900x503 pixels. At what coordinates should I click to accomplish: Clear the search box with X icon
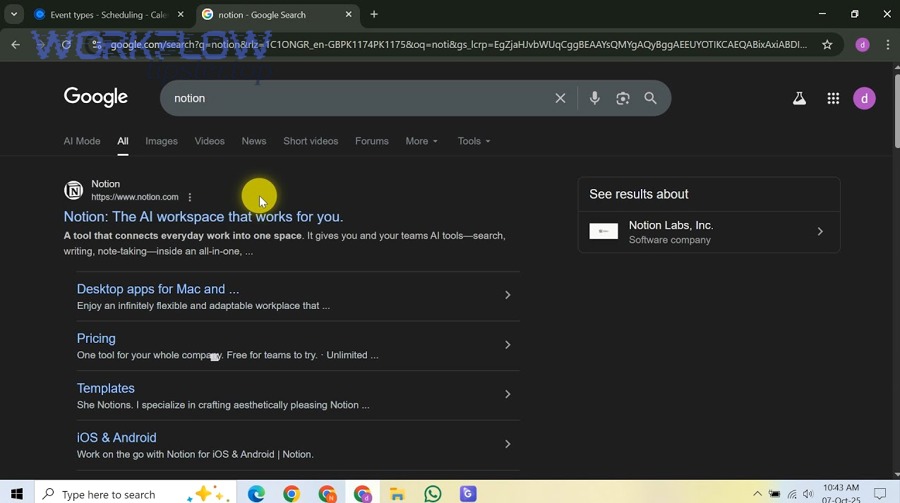[560, 98]
